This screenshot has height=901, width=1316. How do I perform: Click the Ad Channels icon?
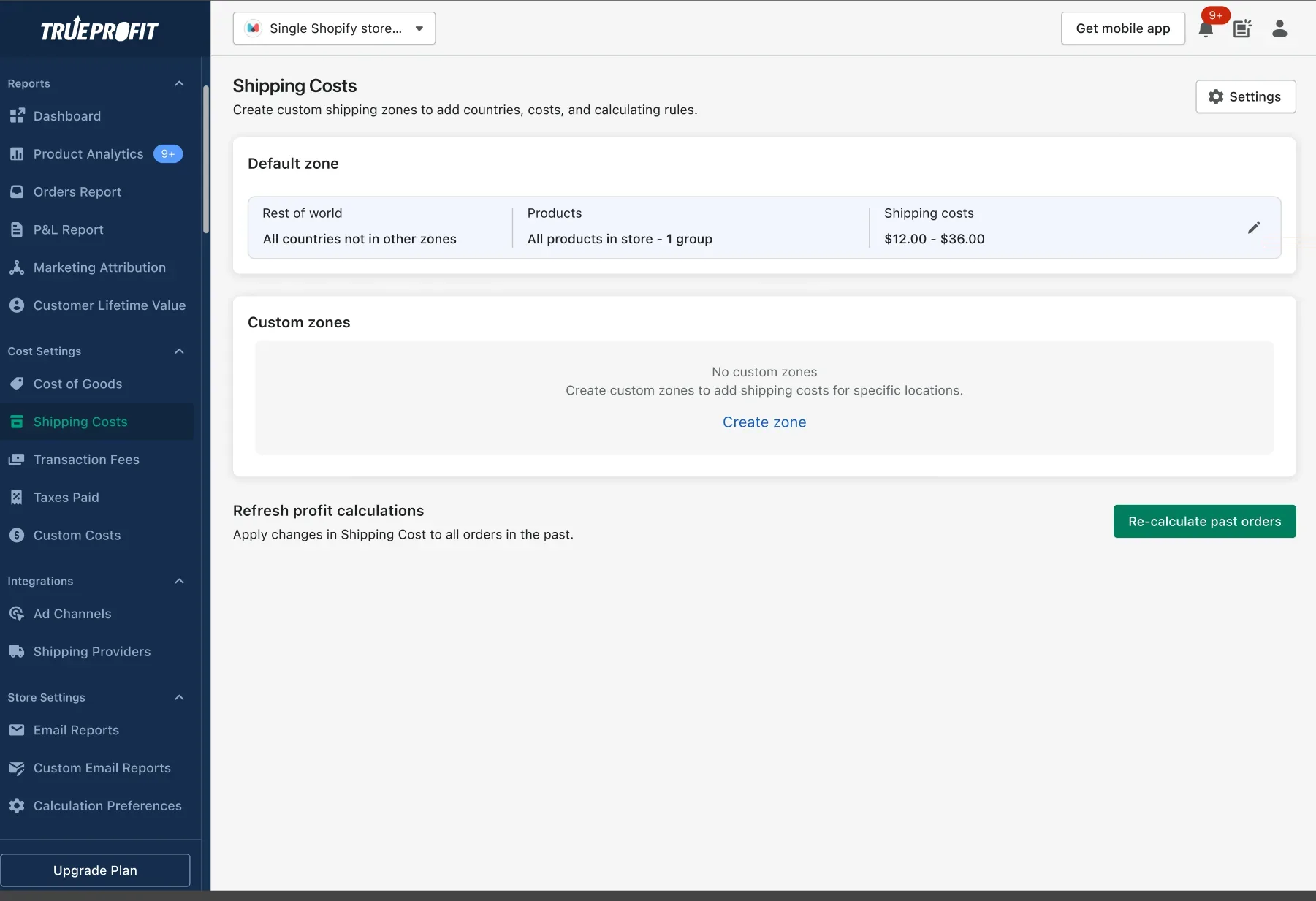pyautogui.click(x=17, y=614)
